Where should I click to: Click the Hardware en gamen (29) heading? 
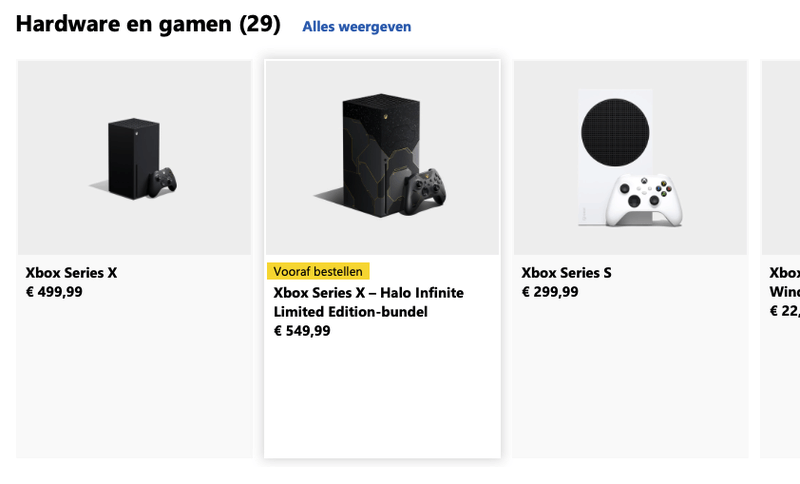tap(148, 24)
